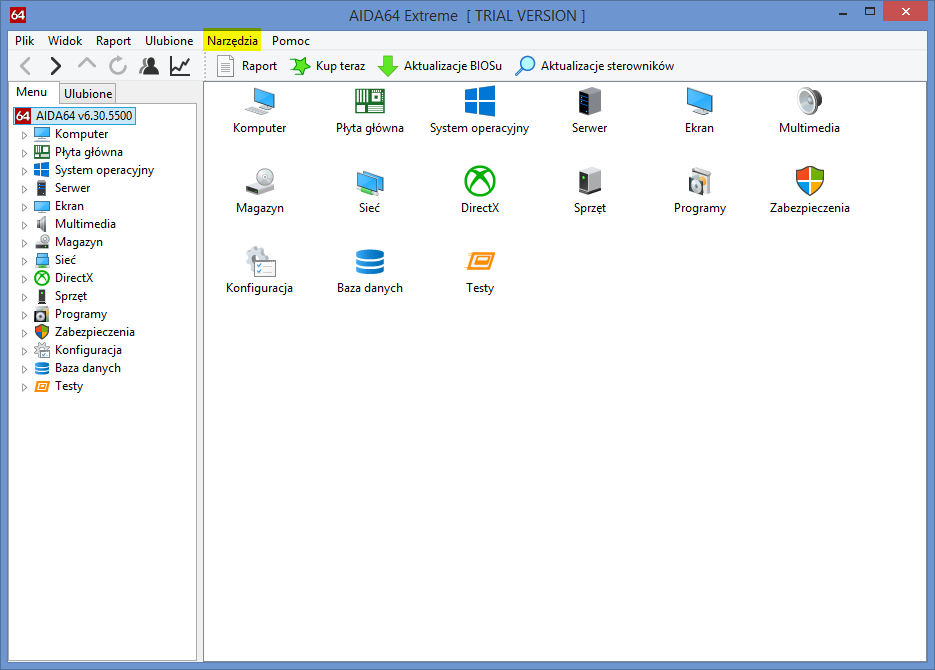
Task: Refresh the view with the circular arrow
Action: pyautogui.click(x=117, y=66)
